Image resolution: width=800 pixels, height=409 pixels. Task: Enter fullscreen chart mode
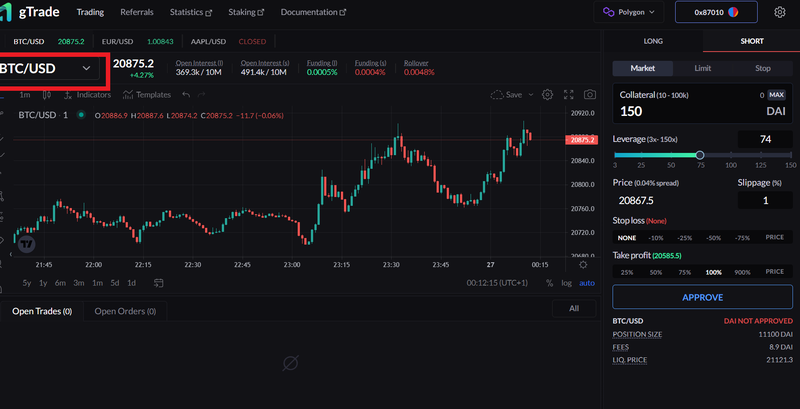pyautogui.click(x=568, y=95)
